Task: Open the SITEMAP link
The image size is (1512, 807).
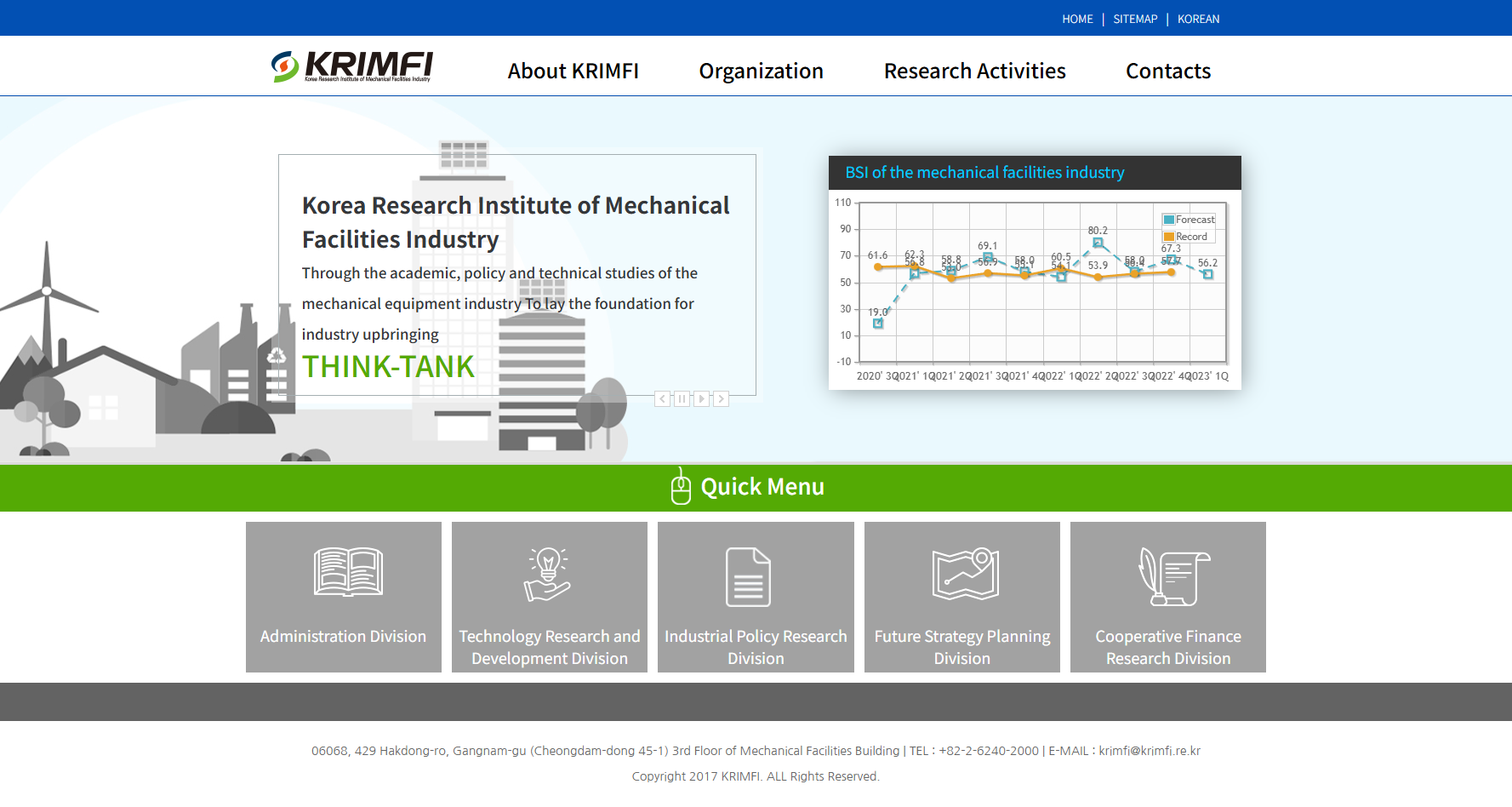Action: pyautogui.click(x=1135, y=19)
